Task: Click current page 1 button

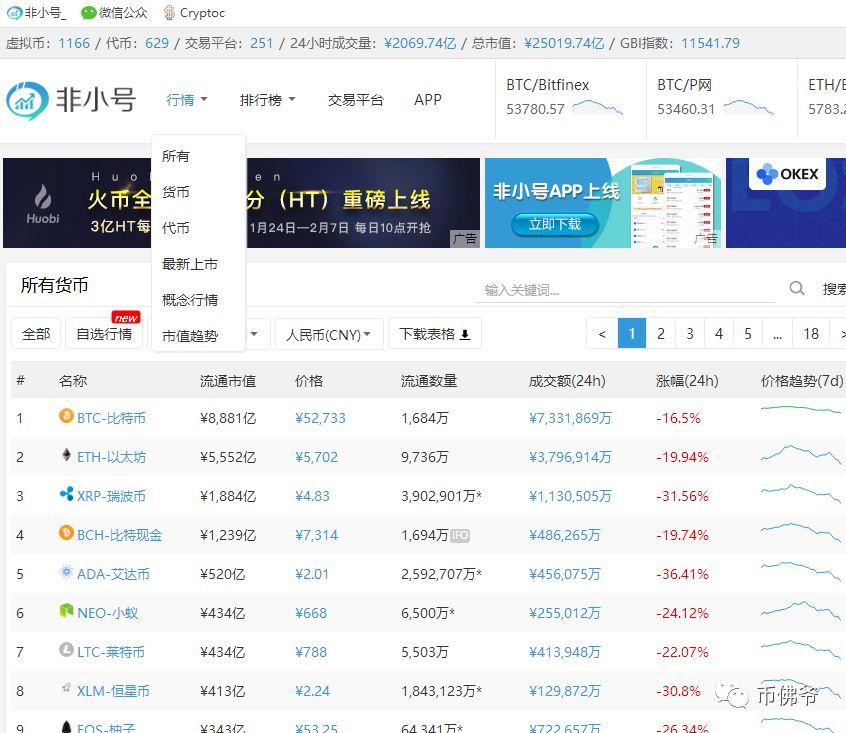Action: click(x=632, y=334)
